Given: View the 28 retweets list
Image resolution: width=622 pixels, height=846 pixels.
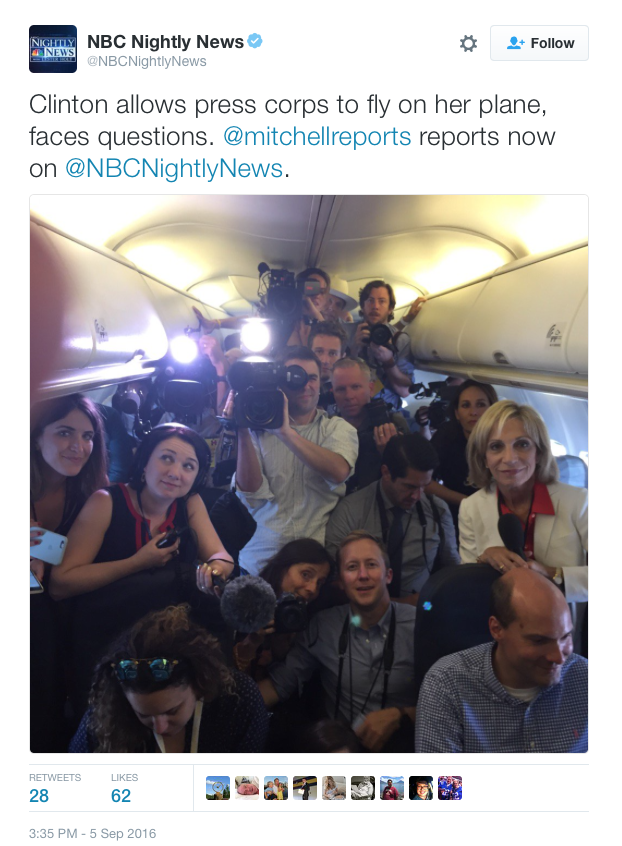Looking at the screenshot, I should pos(54,788).
